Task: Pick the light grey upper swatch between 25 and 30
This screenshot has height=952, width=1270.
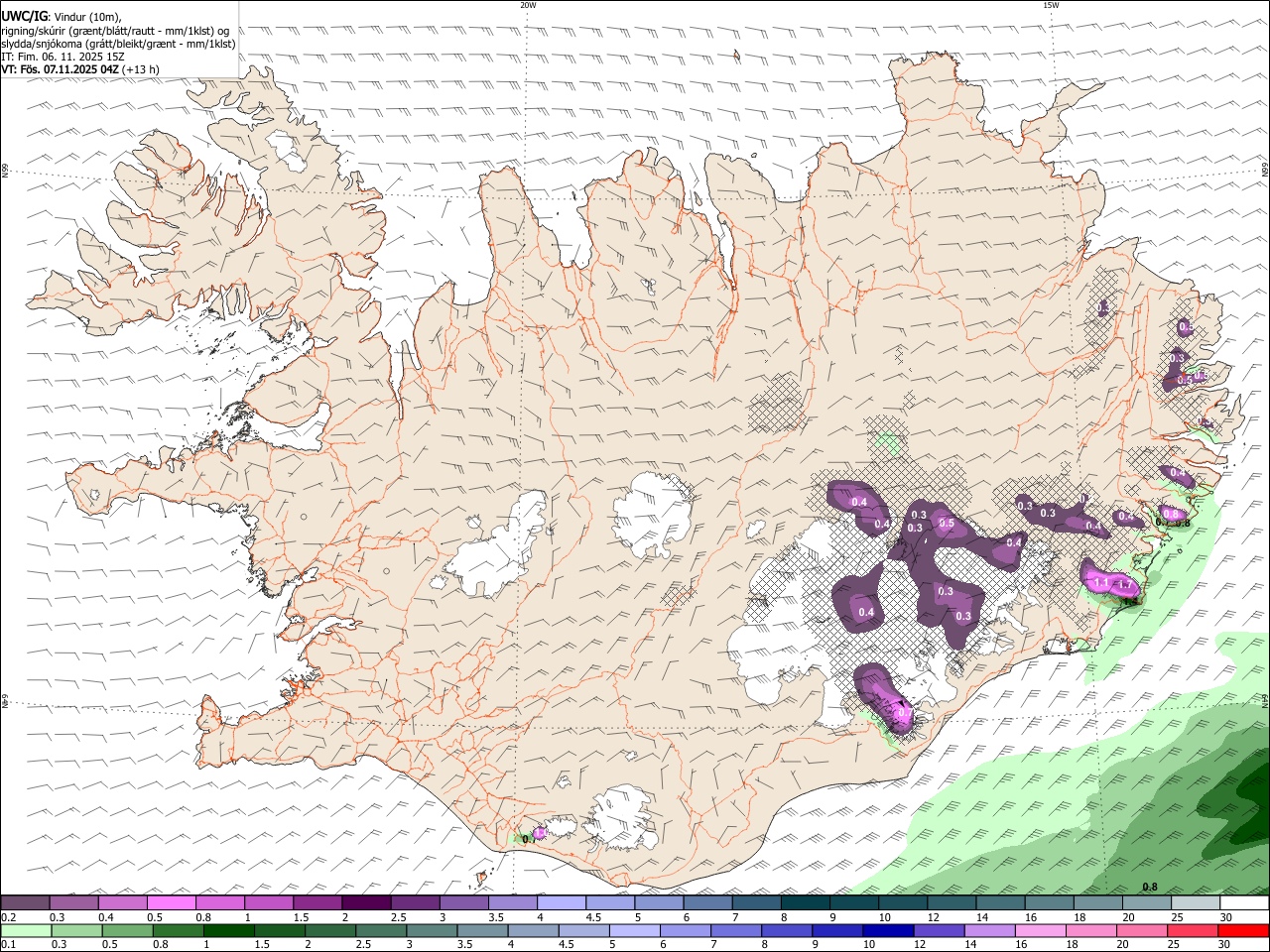Action: point(1196,902)
